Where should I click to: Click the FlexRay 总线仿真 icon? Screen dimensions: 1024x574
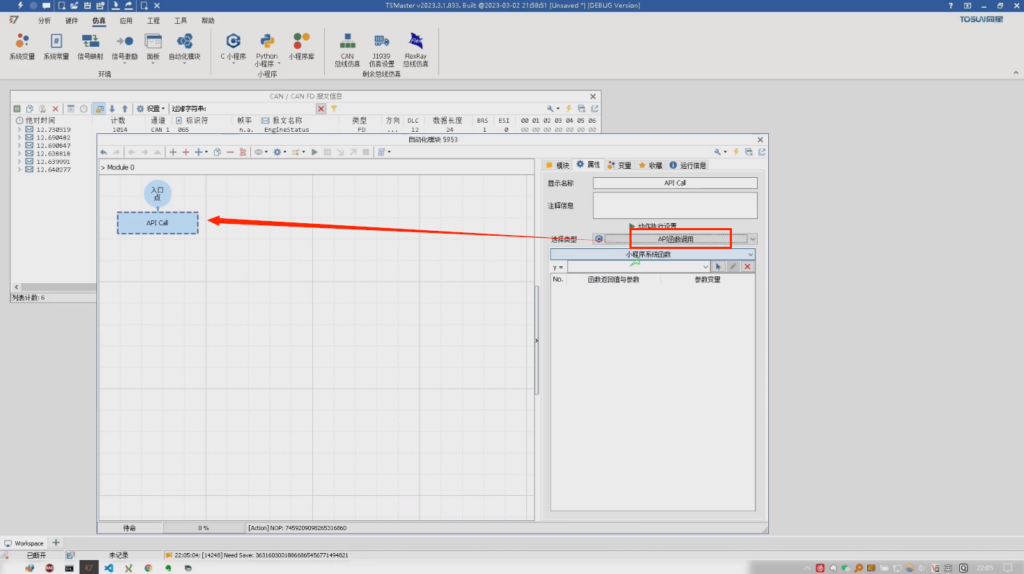pos(415,42)
